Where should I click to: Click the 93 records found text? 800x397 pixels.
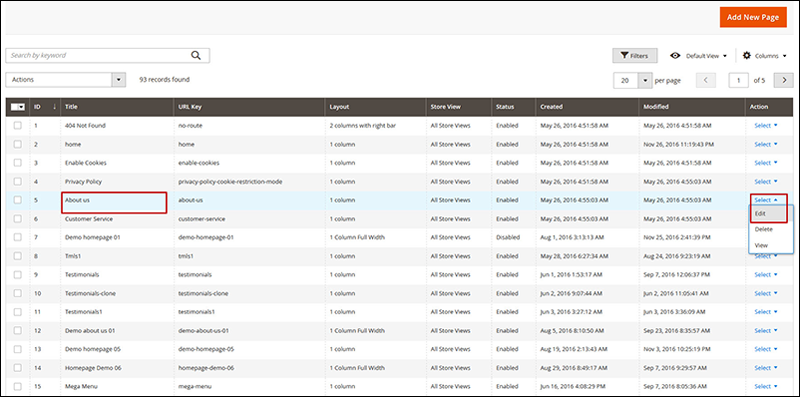(x=164, y=80)
